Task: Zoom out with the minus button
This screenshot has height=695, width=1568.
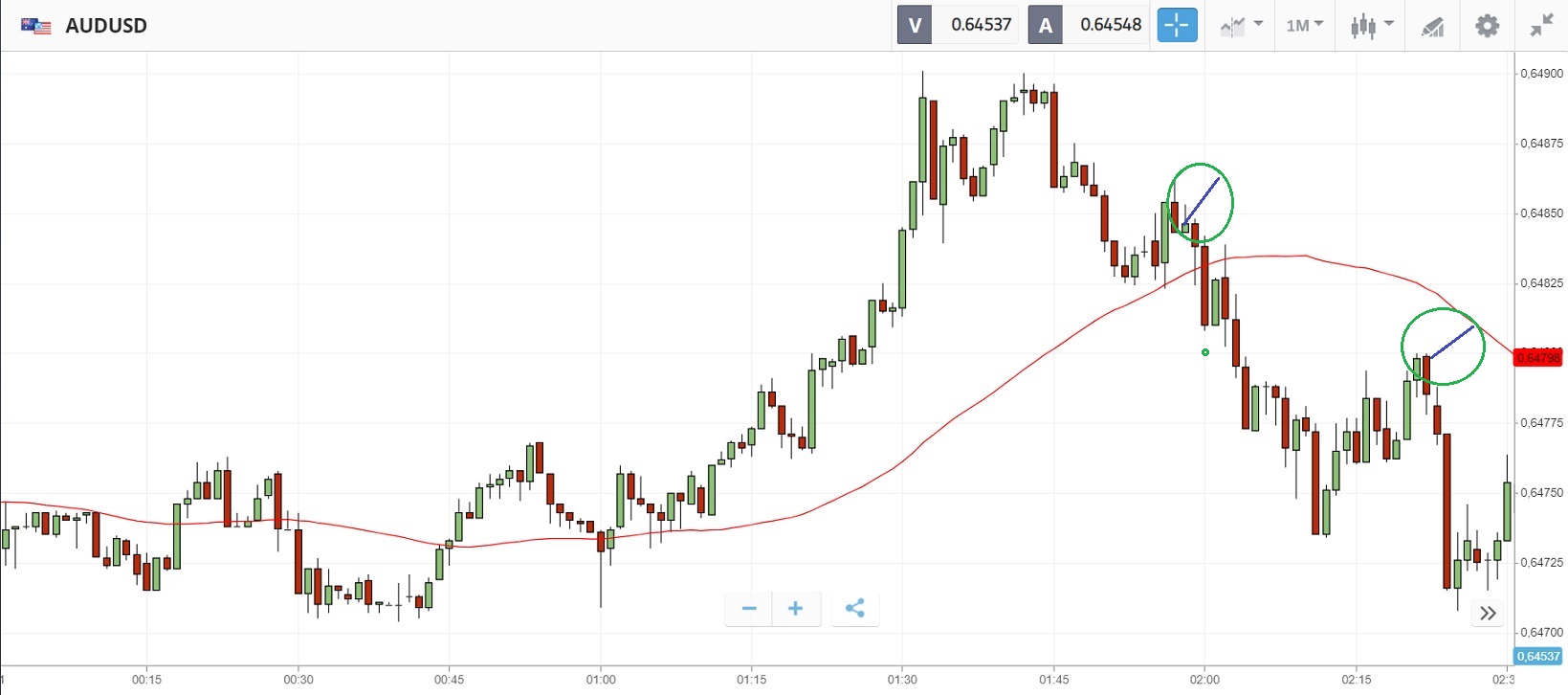Action: tap(749, 609)
